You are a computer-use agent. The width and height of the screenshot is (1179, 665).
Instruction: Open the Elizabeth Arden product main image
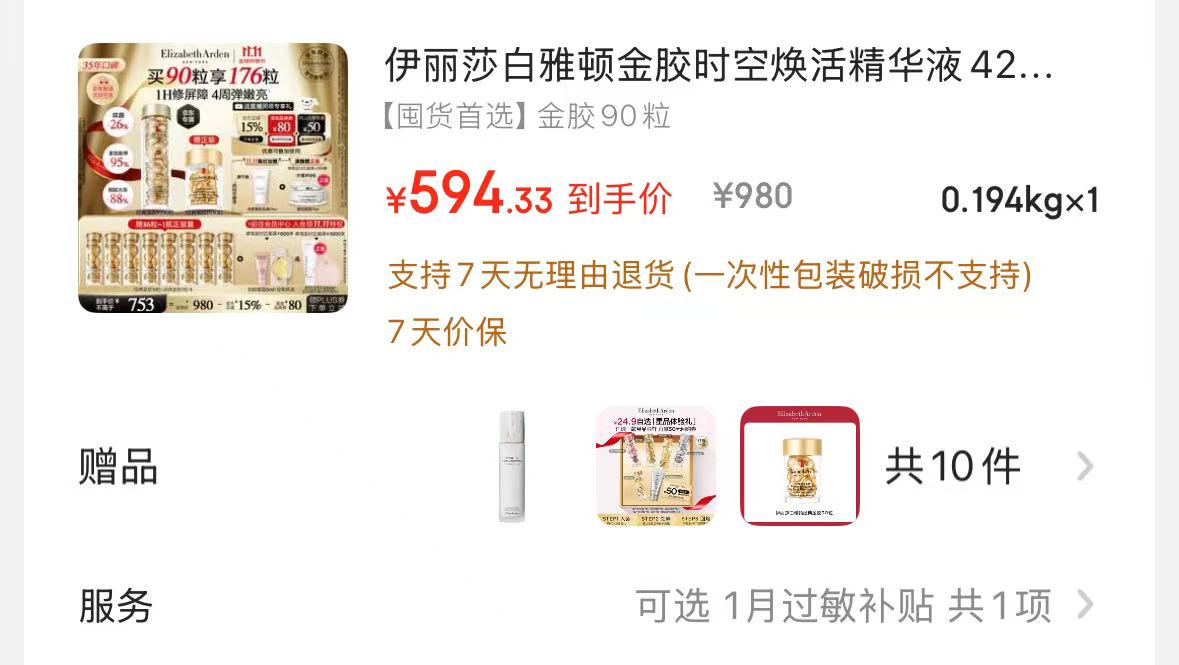coord(213,178)
